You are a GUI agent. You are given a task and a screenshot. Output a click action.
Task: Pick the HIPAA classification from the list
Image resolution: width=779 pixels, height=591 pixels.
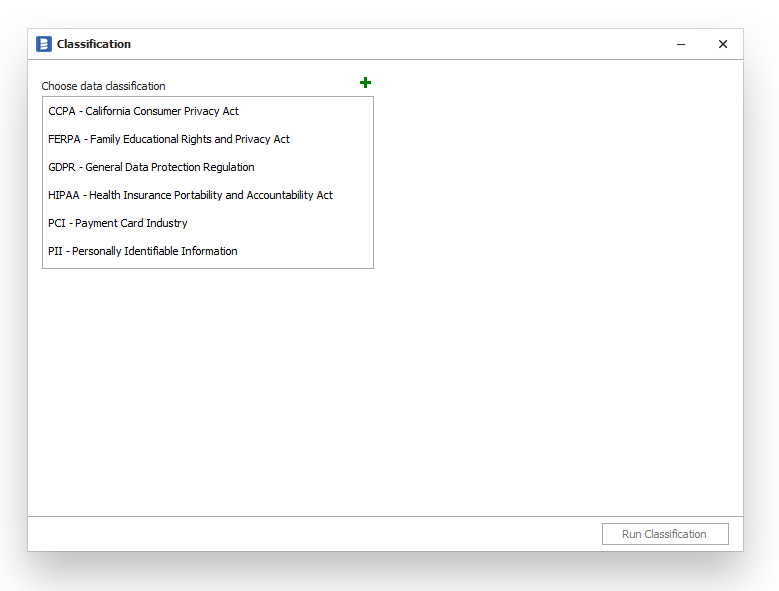pyautogui.click(x=190, y=195)
